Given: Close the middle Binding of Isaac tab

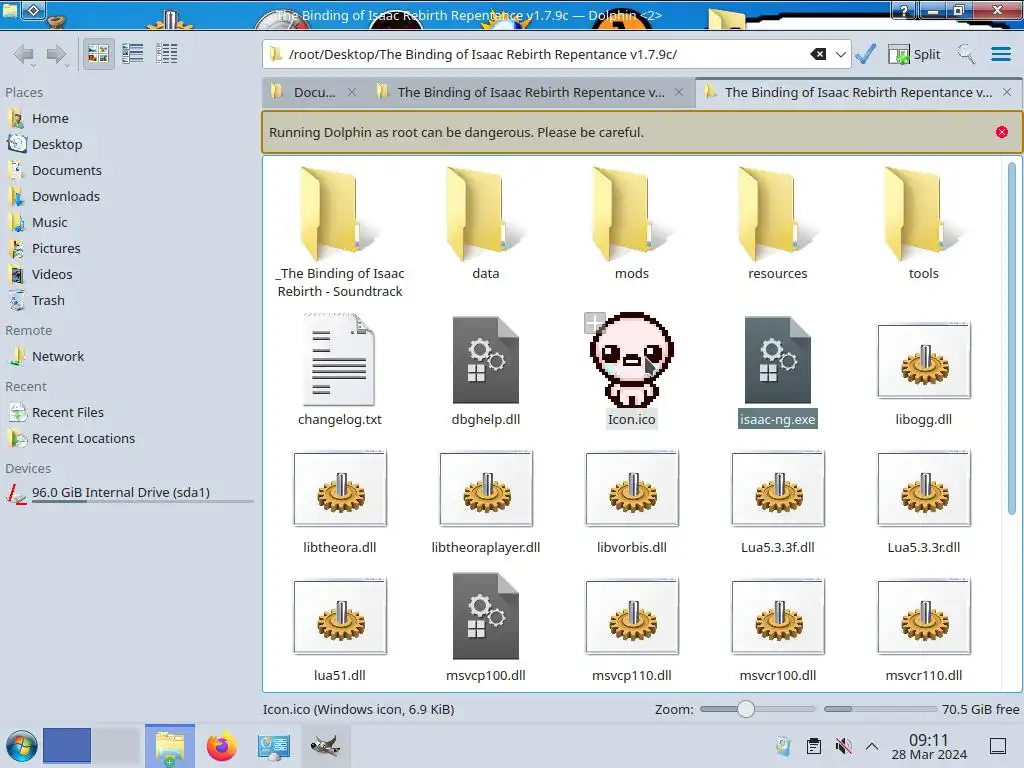Looking at the screenshot, I should pos(679,92).
